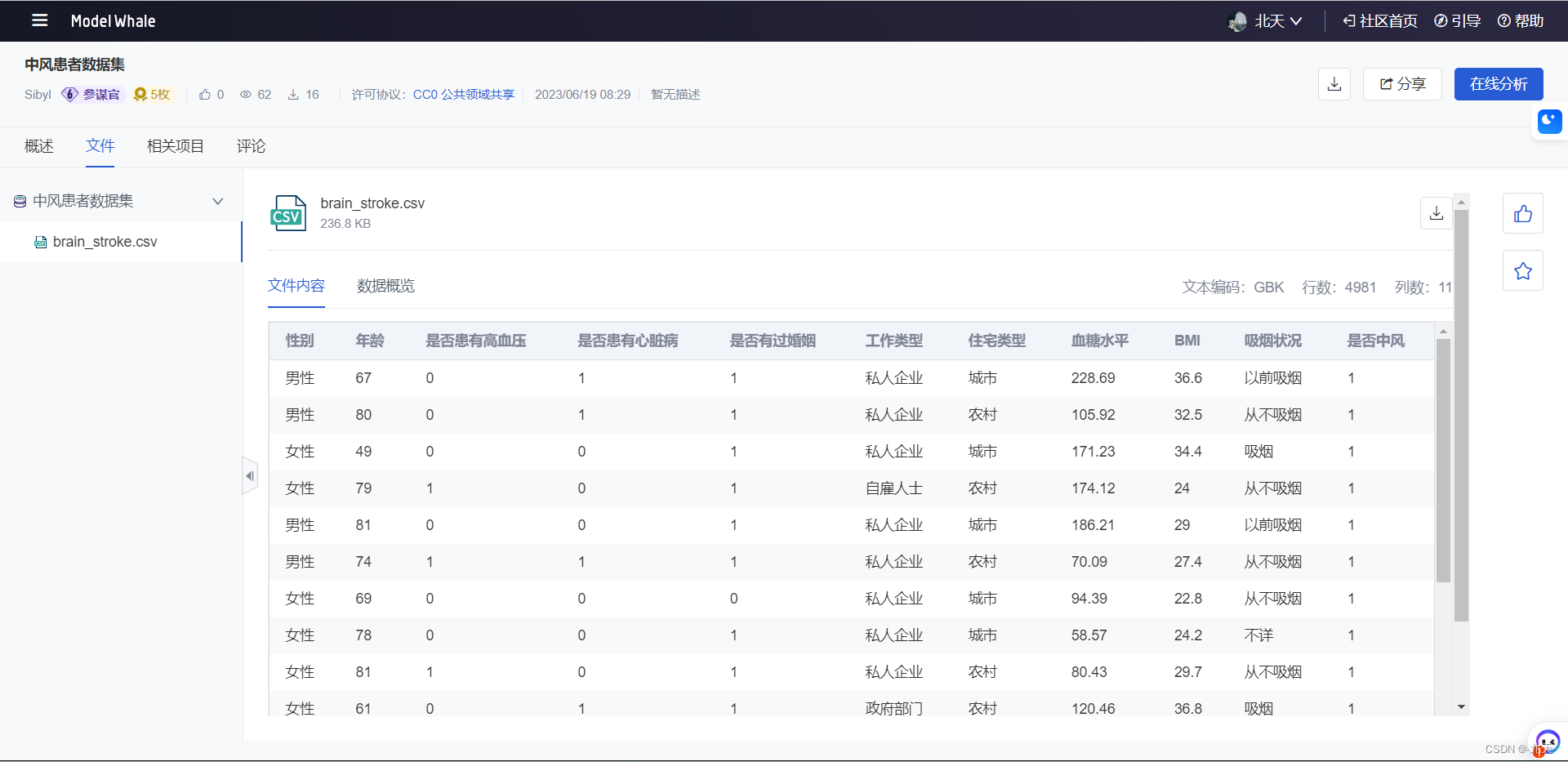Go to 社区首页 community home
The width and height of the screenshot is (1568, 762).
click(x=1380, y=21)
